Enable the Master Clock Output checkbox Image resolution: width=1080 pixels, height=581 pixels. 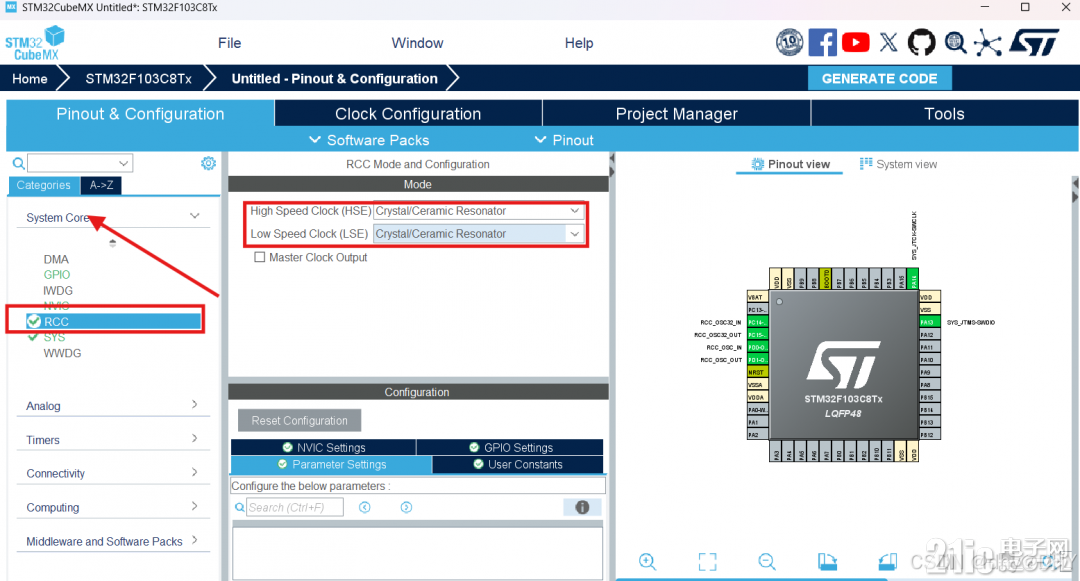coord(260,257)
